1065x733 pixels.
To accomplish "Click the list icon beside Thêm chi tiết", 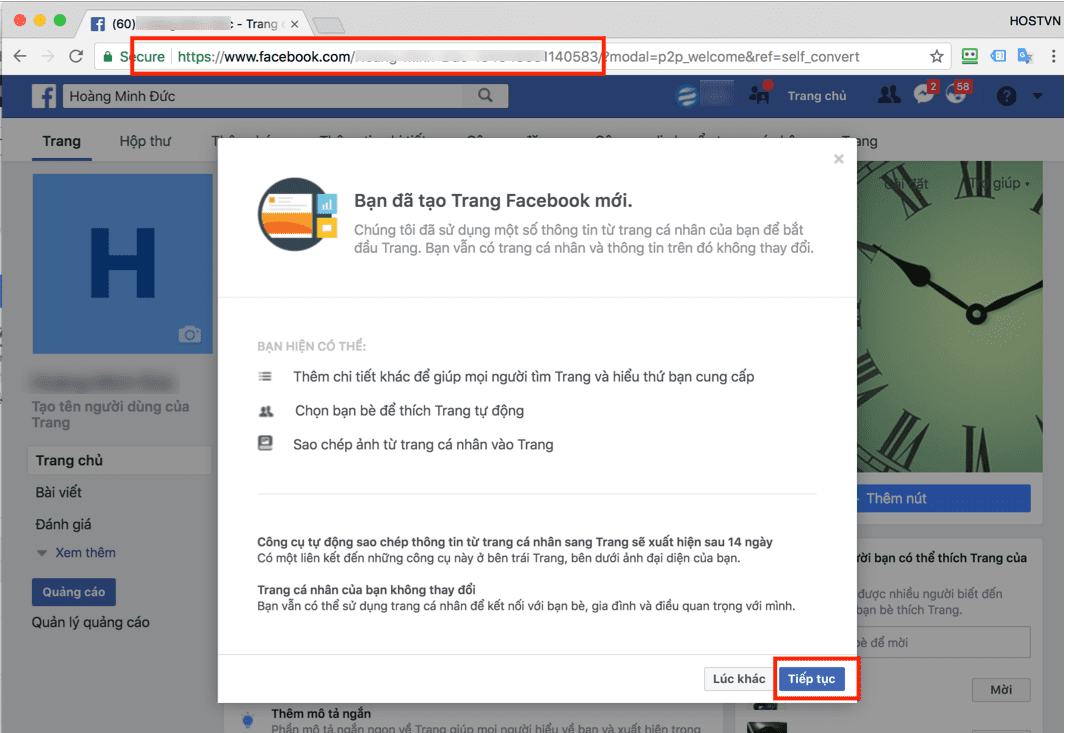I will pyautogui.click(x=265, y=376).
